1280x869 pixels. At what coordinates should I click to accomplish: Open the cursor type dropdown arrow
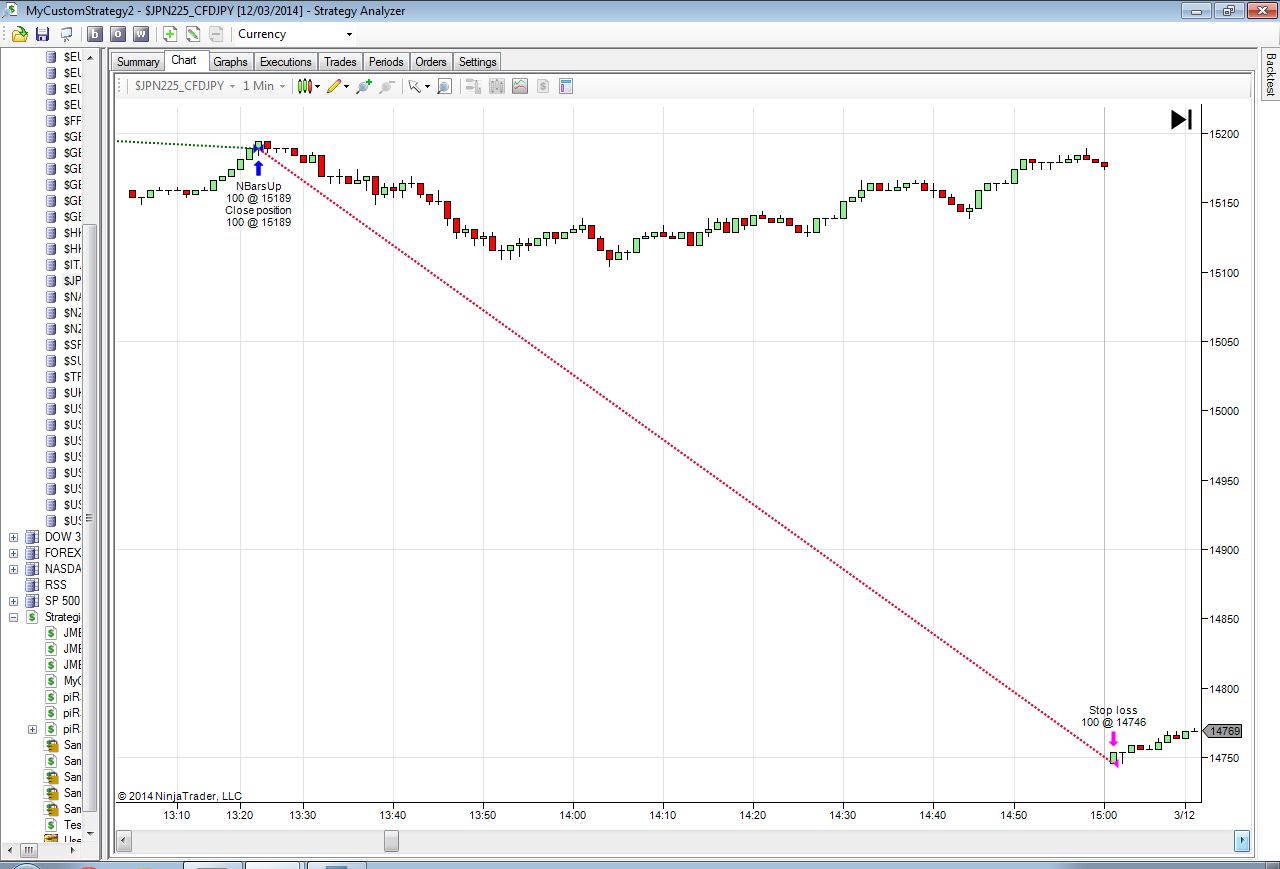(427, 86)
